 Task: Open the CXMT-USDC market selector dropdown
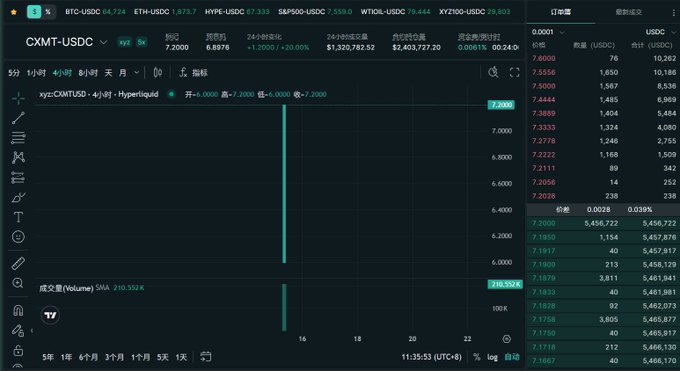click(x=66, y=42)
